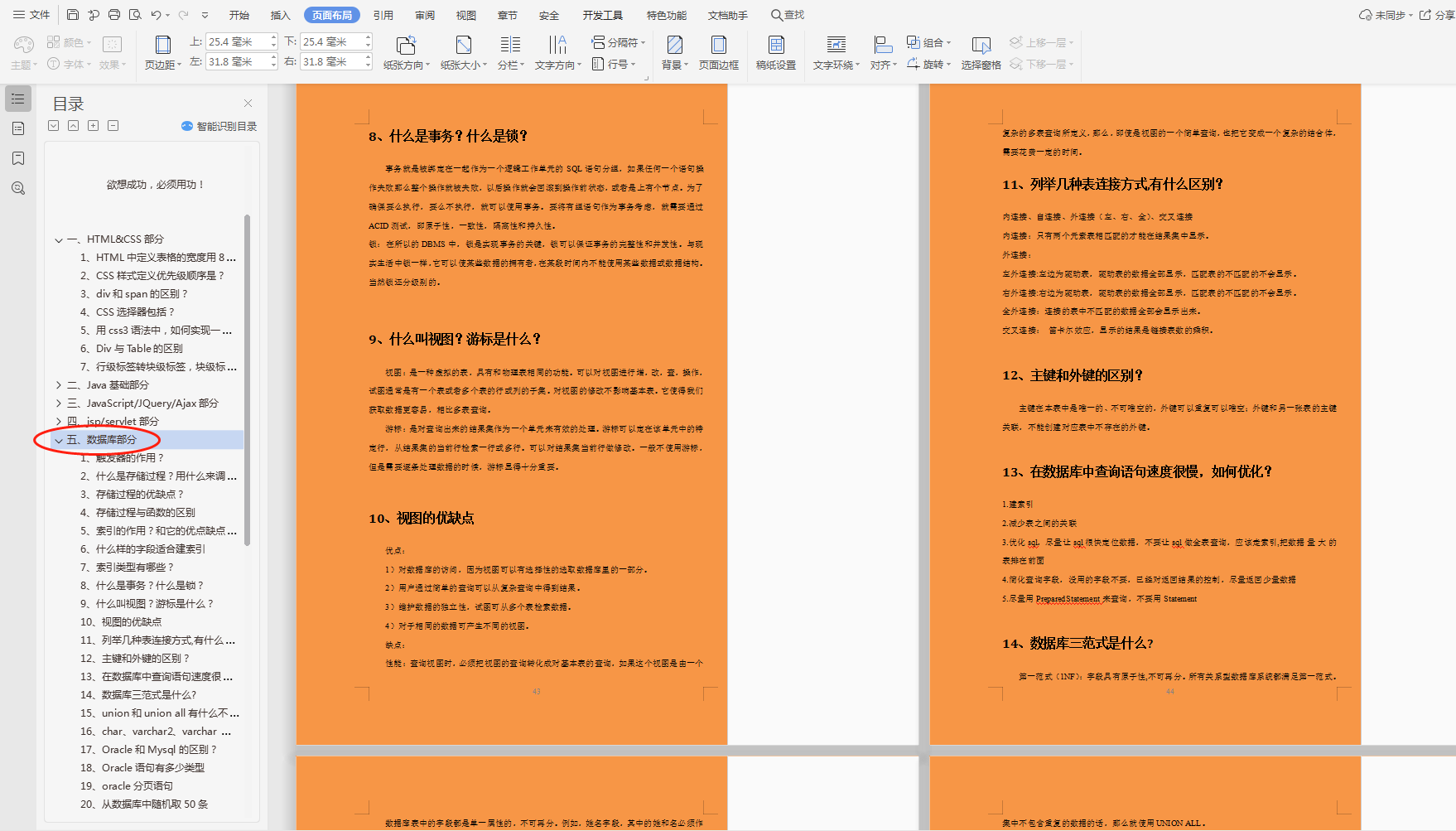1456x831 pixels.
Task: Open the 分隔符 breaks dropdown
Action: (619, 42)
